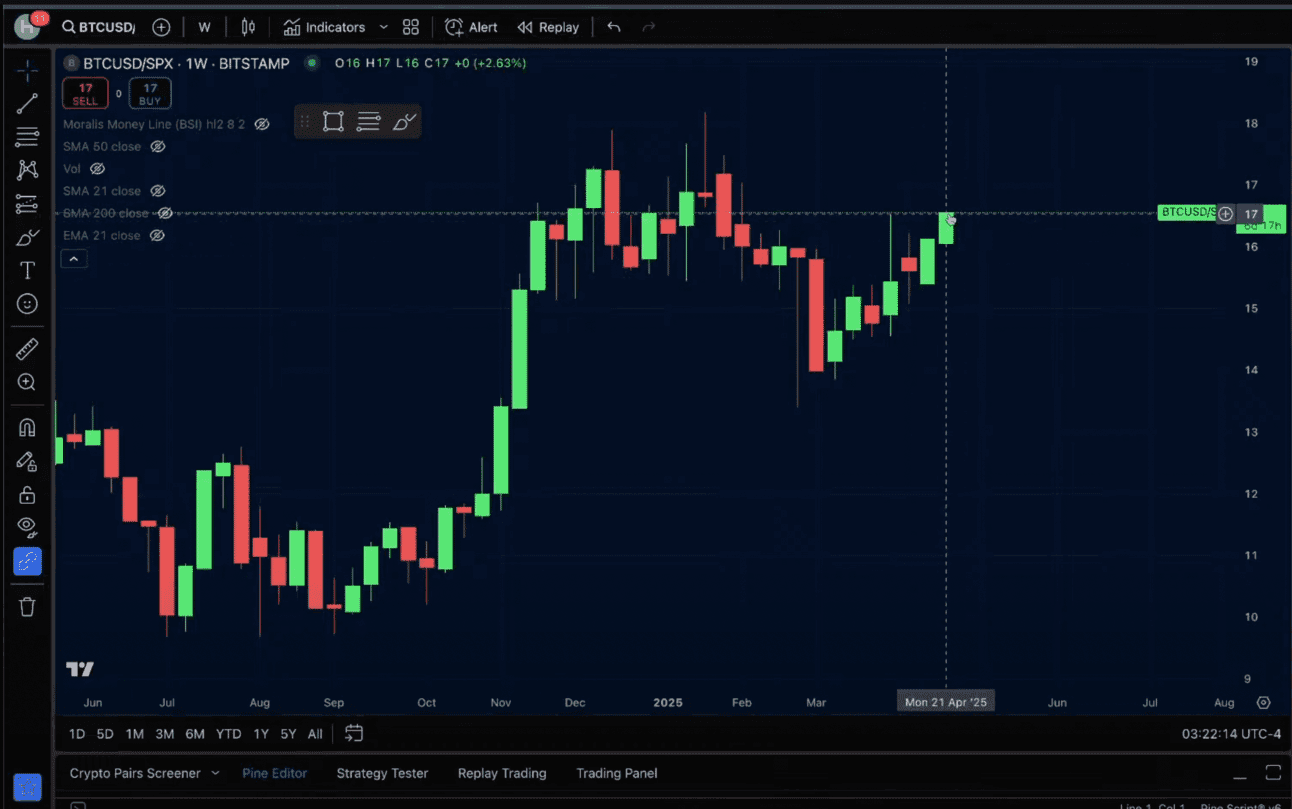Click the trash icon to remove drawings

point(27,606)
